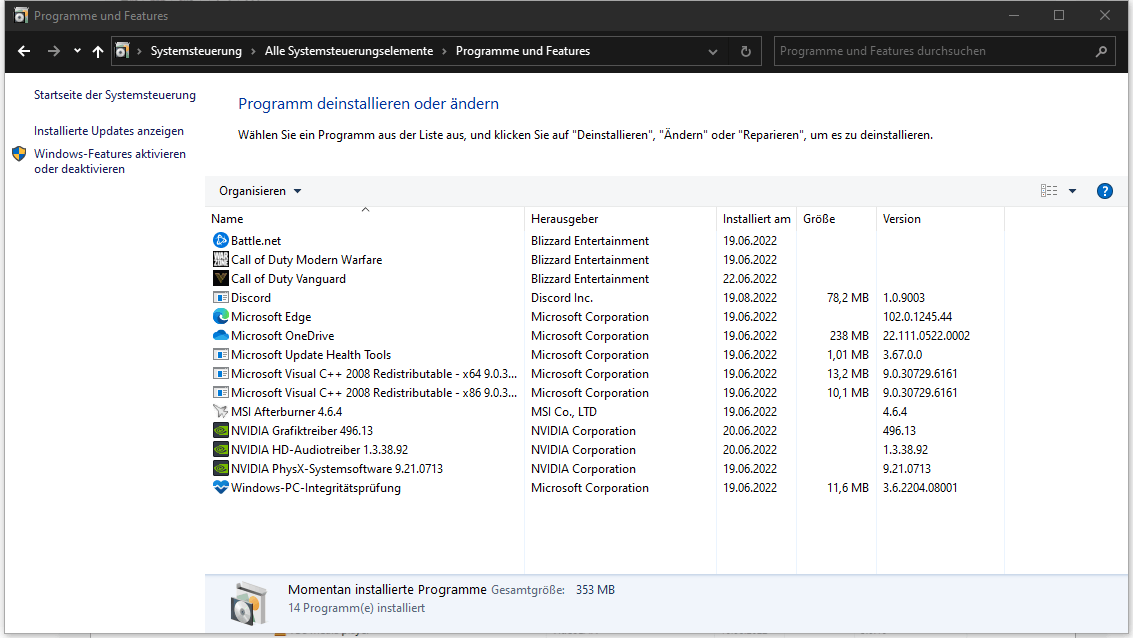This screenshot has height=638, width=1133.
Task: Open Windows-Features aktivieren oder deaktivieren link
Action: click(110, 161)
